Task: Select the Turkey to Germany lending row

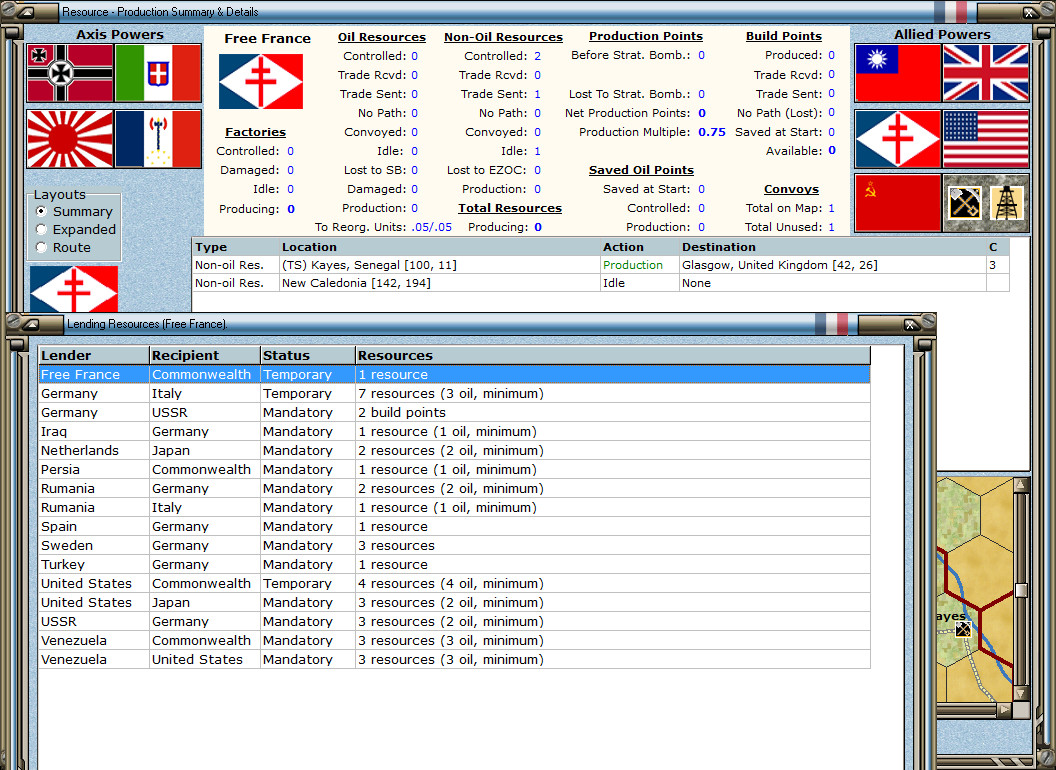Action: pyautogui.click(x=455, y=565)
